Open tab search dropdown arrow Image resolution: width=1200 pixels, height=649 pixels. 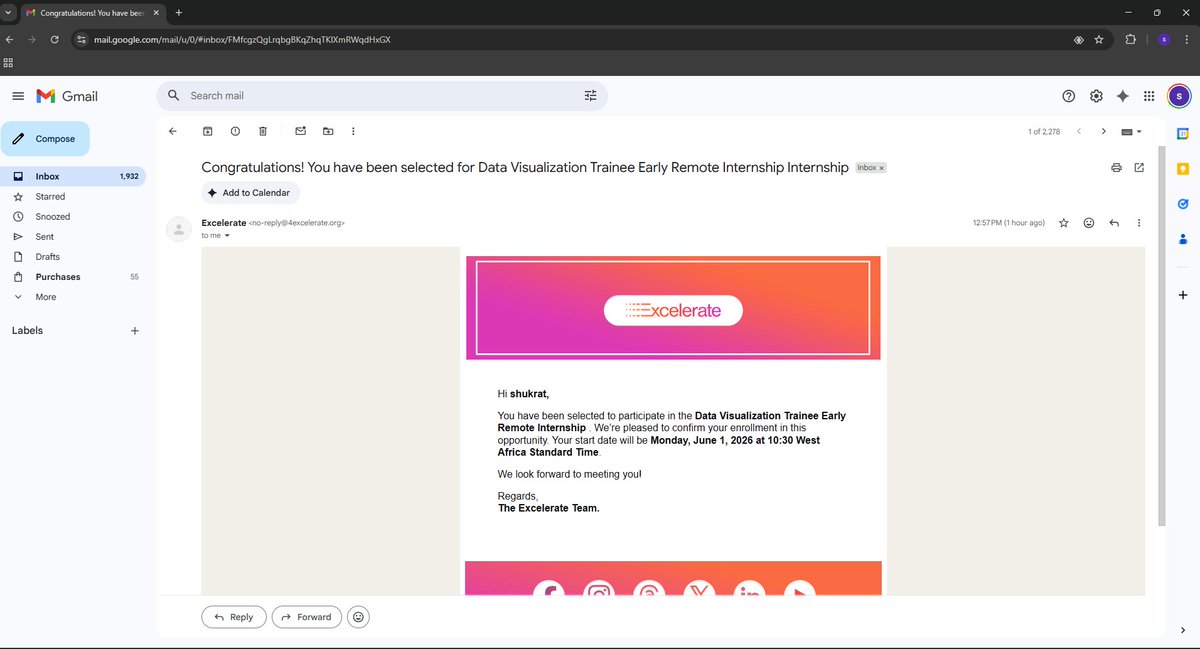pos(9,12)
